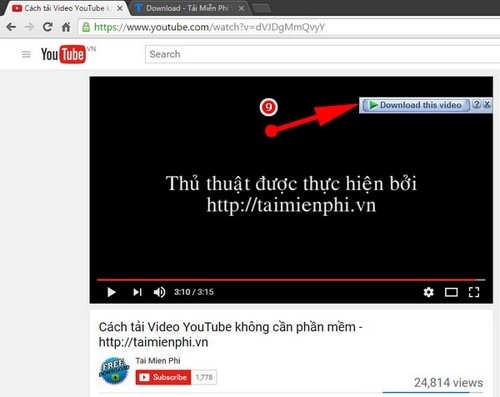Screen dimensions: 500x397
Task: Go to the browser Home page icon
Action: 66,27
